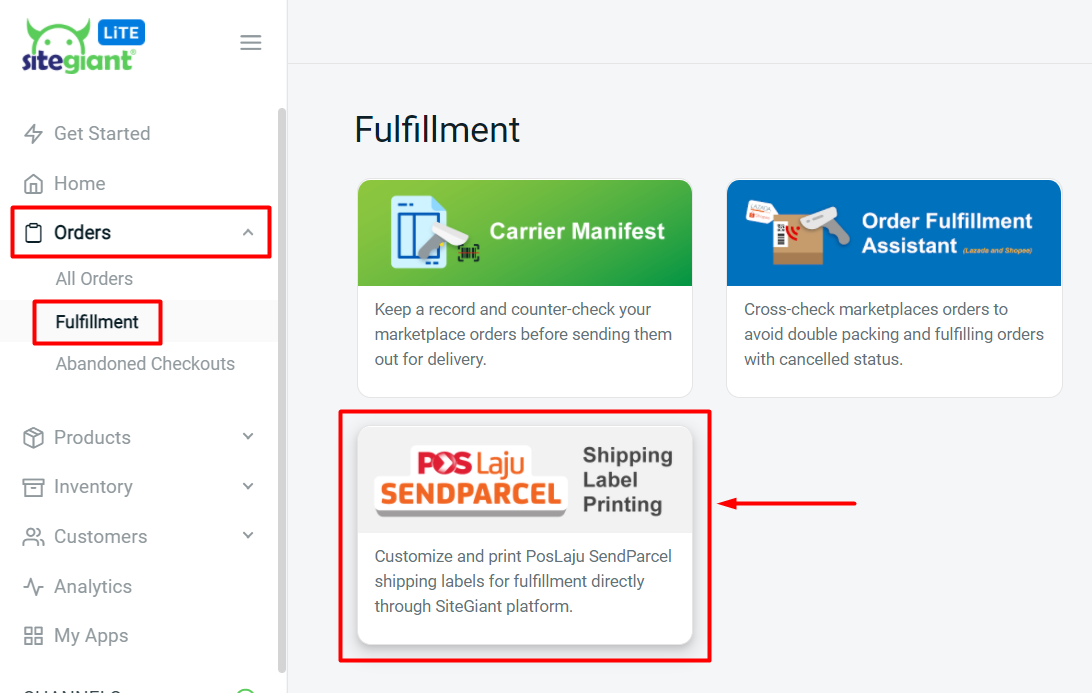Click the Analytics pulse icon
The height and width of the screenshot is (693, 1092).
34,587
